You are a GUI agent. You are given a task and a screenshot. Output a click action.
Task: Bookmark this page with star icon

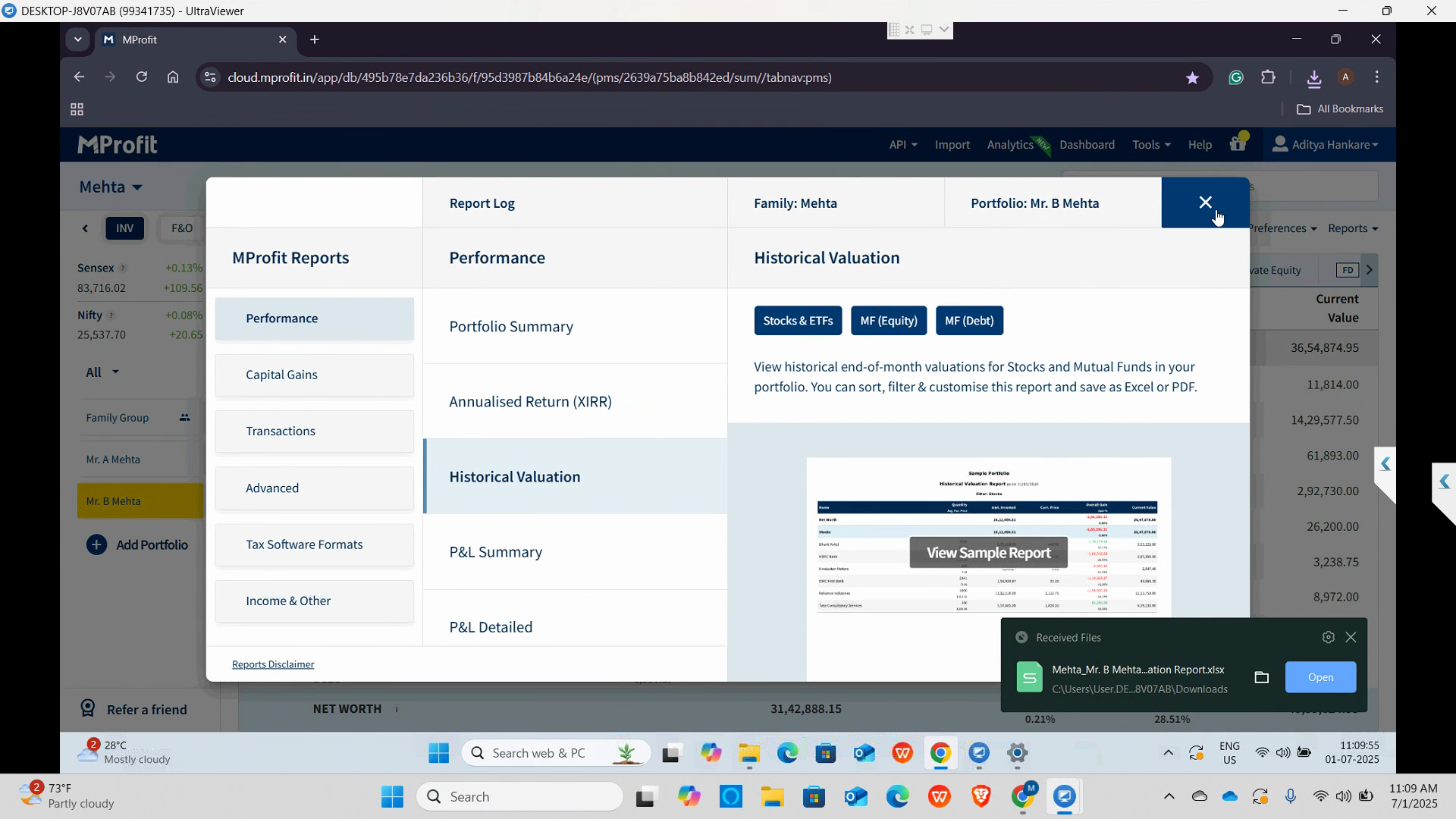click(1192, 77)
